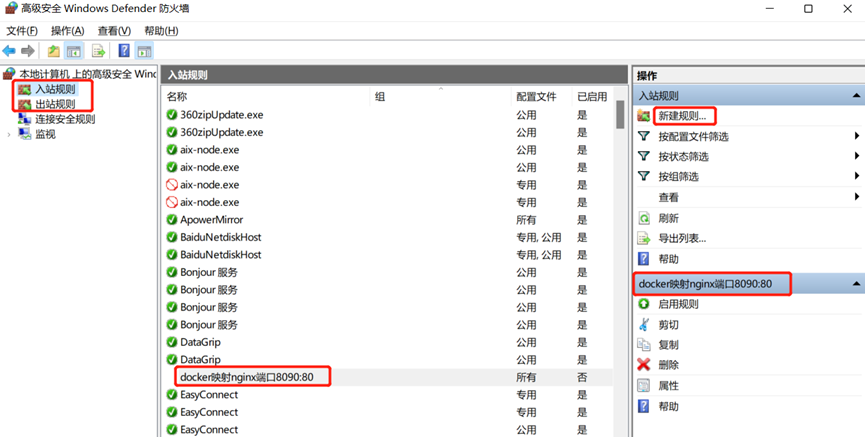Image resolution: width=865 pixels, height=437 pixels.
Task: Open the 按状态筛选 submenu arrow
Action: [857, 156]
